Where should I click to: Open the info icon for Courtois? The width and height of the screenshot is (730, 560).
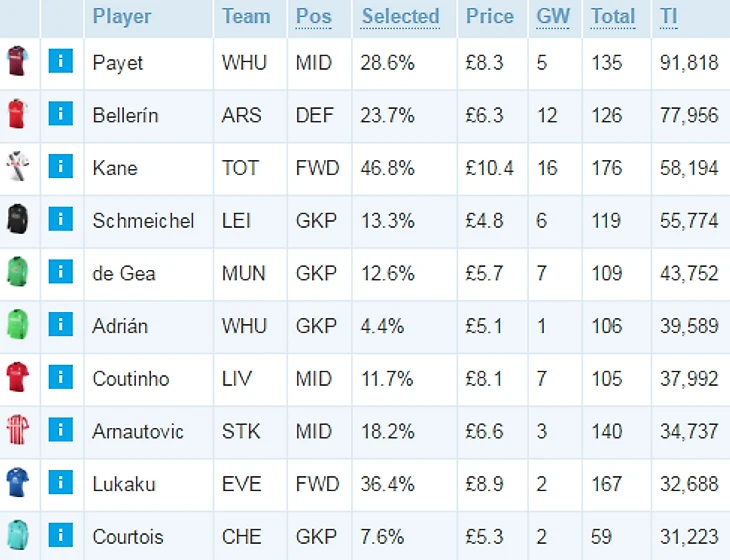pos(61,534)
